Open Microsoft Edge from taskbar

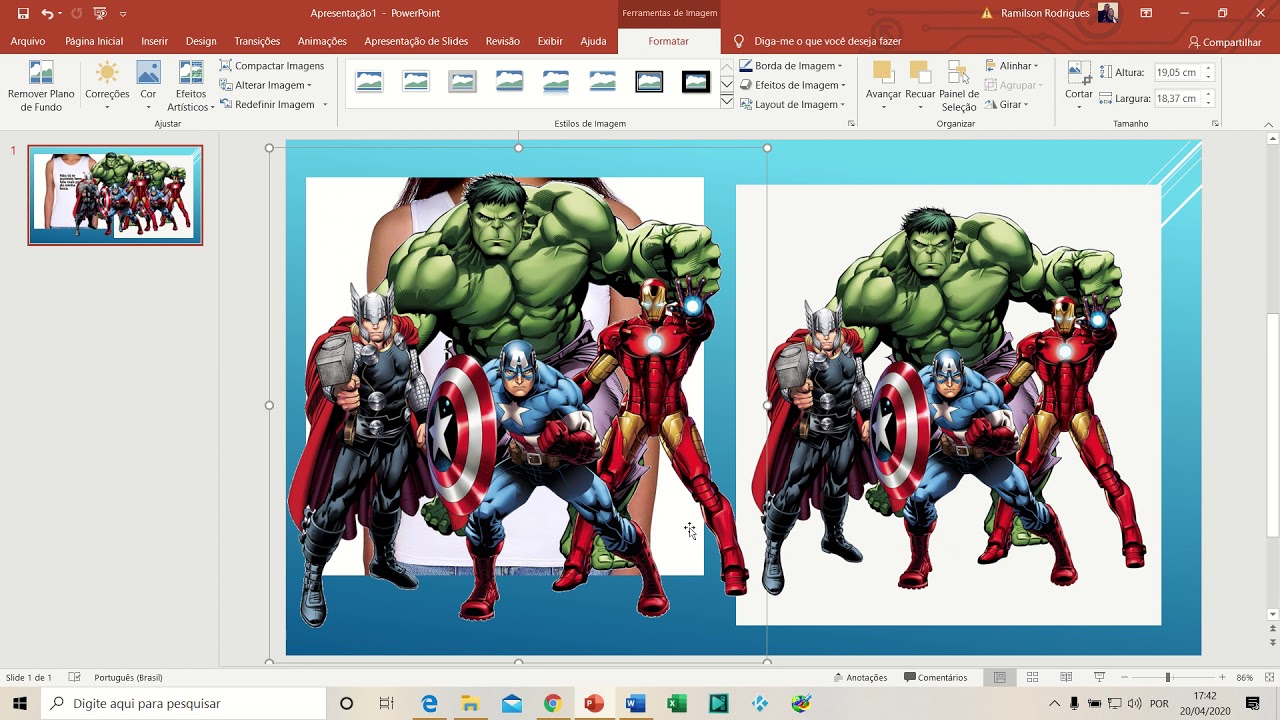[x=429, y=703]
